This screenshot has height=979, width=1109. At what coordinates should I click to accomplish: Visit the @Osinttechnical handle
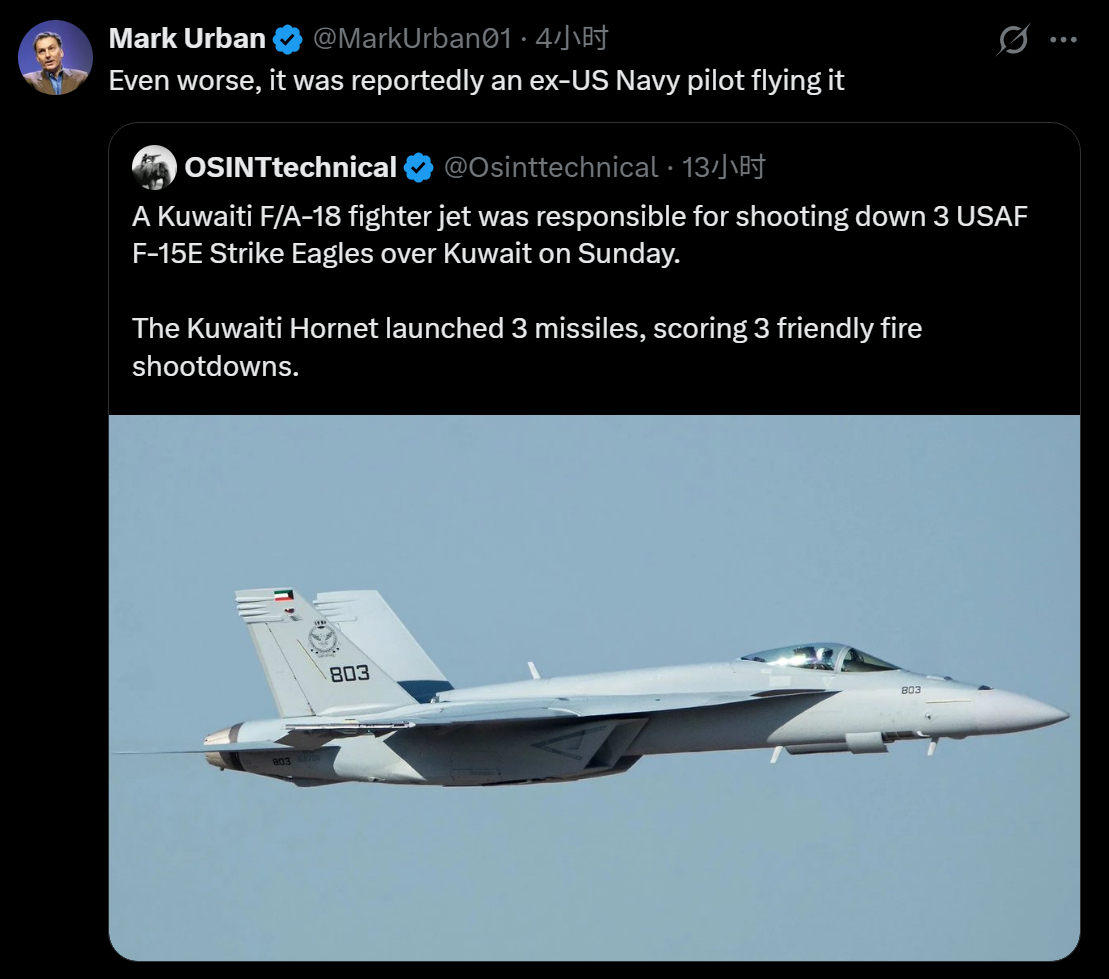550,167
